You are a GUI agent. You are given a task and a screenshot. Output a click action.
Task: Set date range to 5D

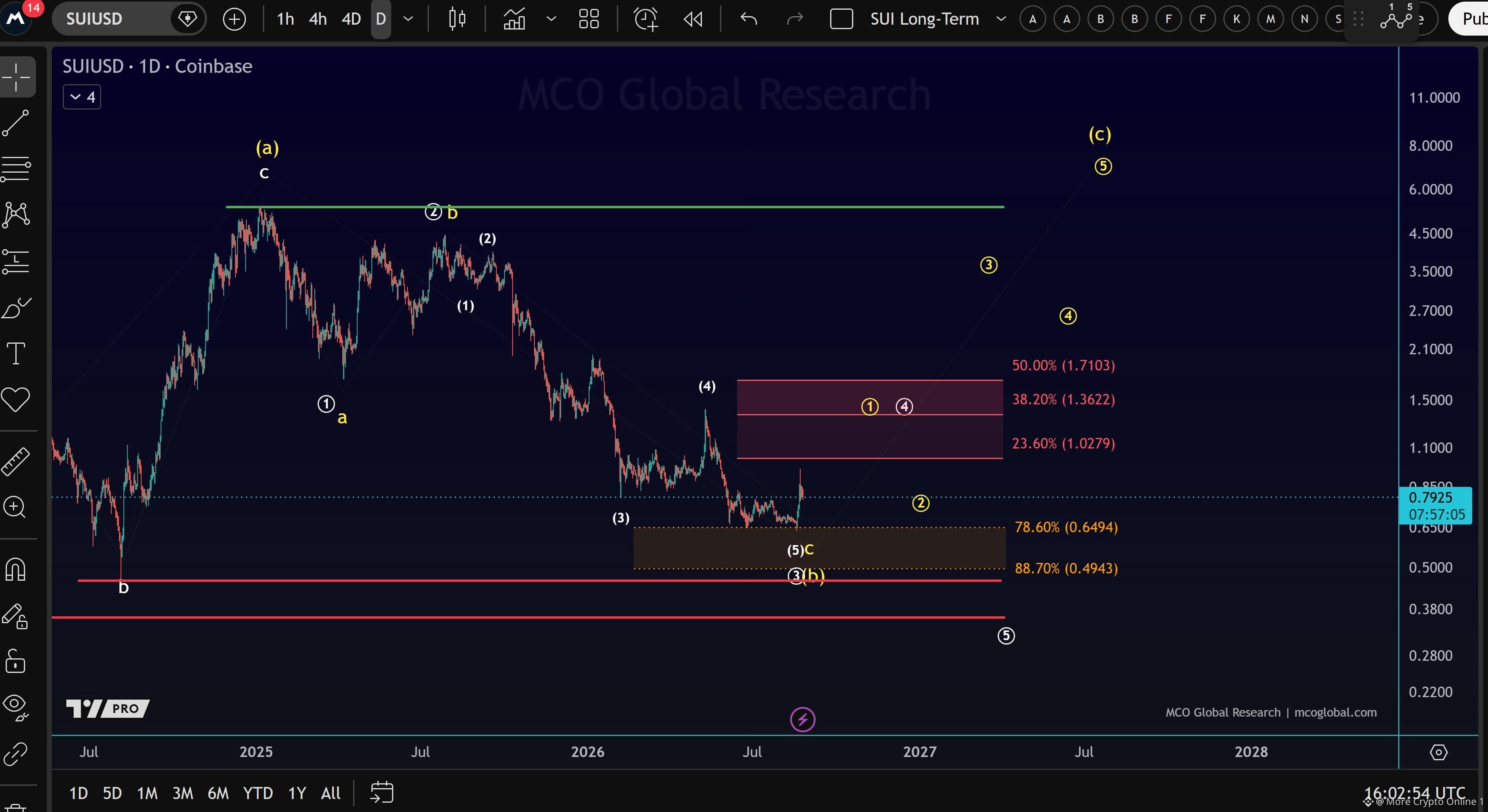[x=112, y=793]
